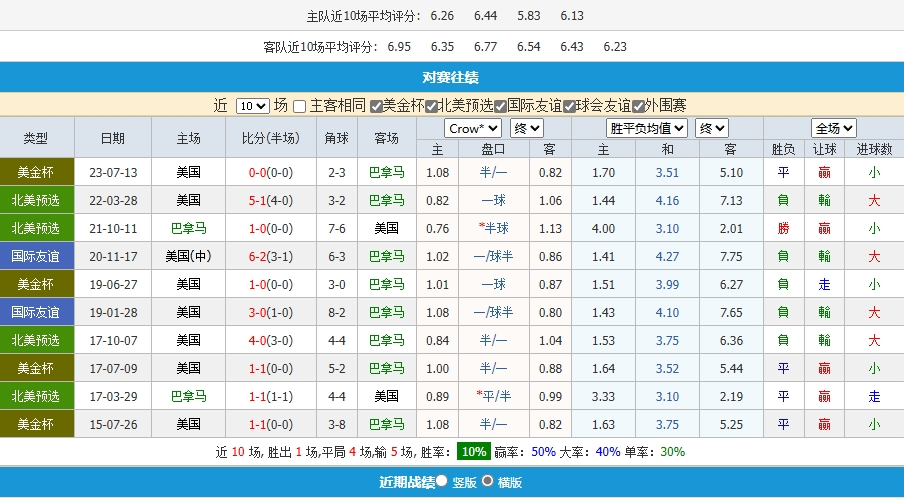This screenshot has height=498, width=904.
Task: Click the 0-0(0-0) score on 23-07-13
Action: click(270, 172)
